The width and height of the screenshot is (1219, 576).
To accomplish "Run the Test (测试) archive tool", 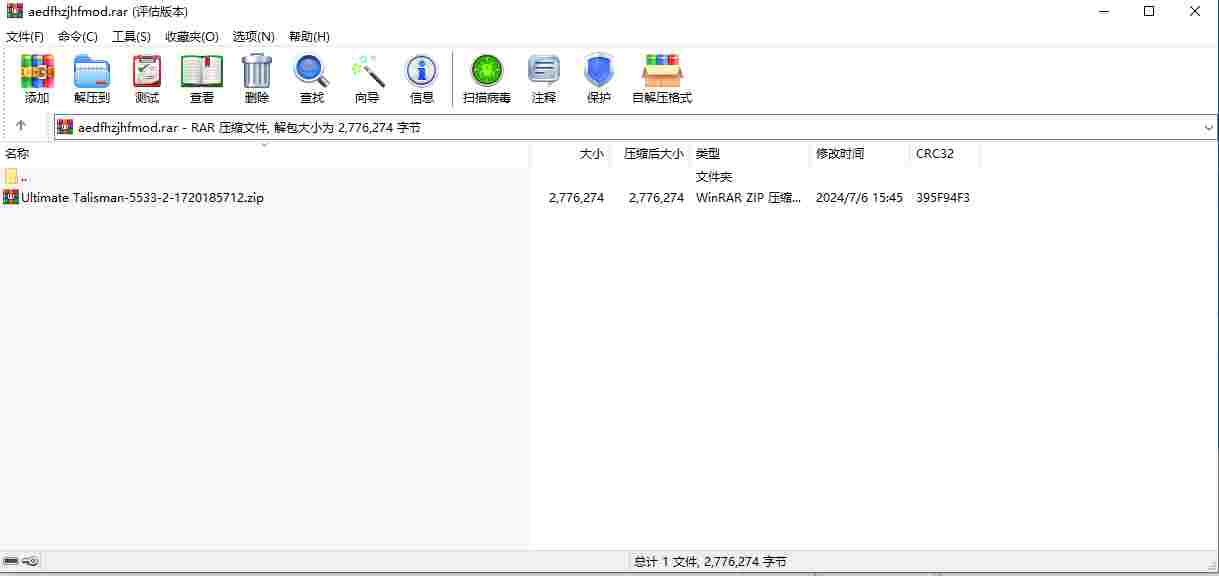I will click(x=147, y=79).
